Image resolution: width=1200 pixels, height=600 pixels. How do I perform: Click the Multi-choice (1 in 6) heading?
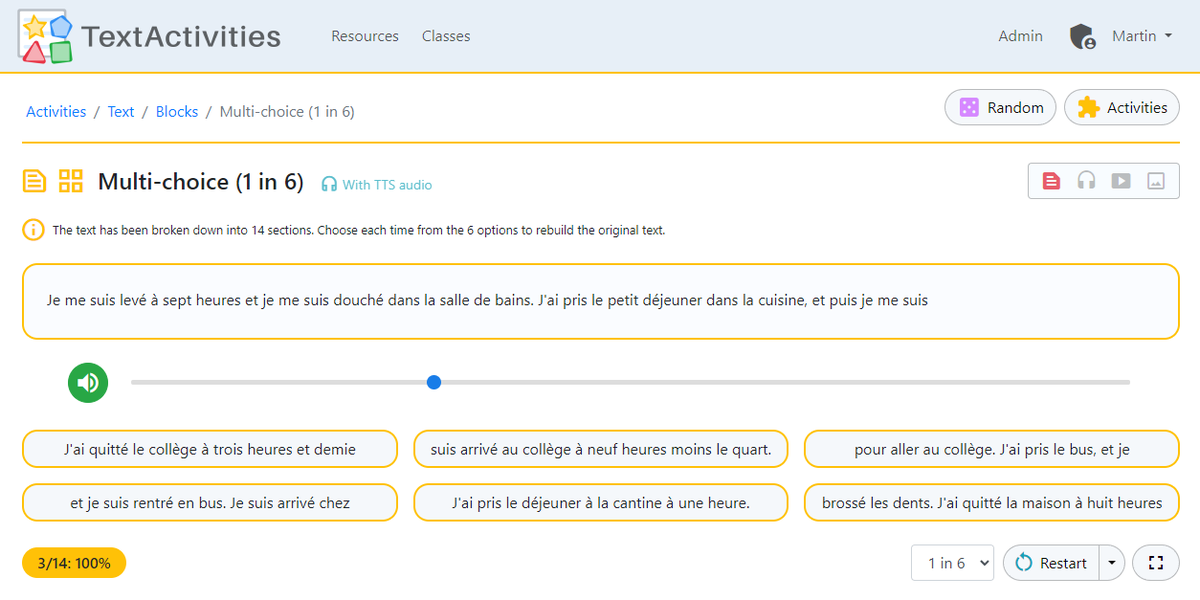[x=200, y=182]
